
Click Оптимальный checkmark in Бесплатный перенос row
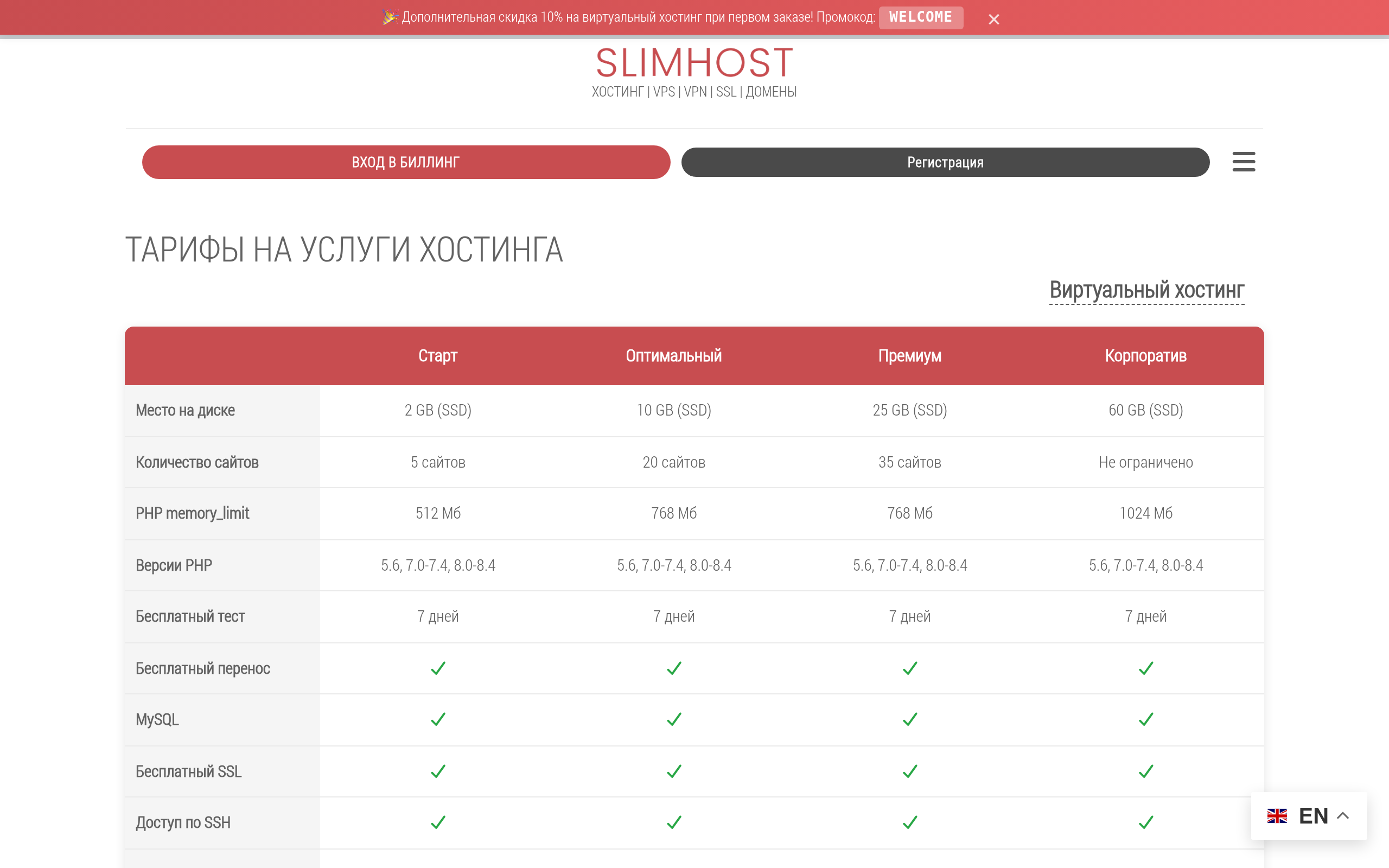[674, 668]
